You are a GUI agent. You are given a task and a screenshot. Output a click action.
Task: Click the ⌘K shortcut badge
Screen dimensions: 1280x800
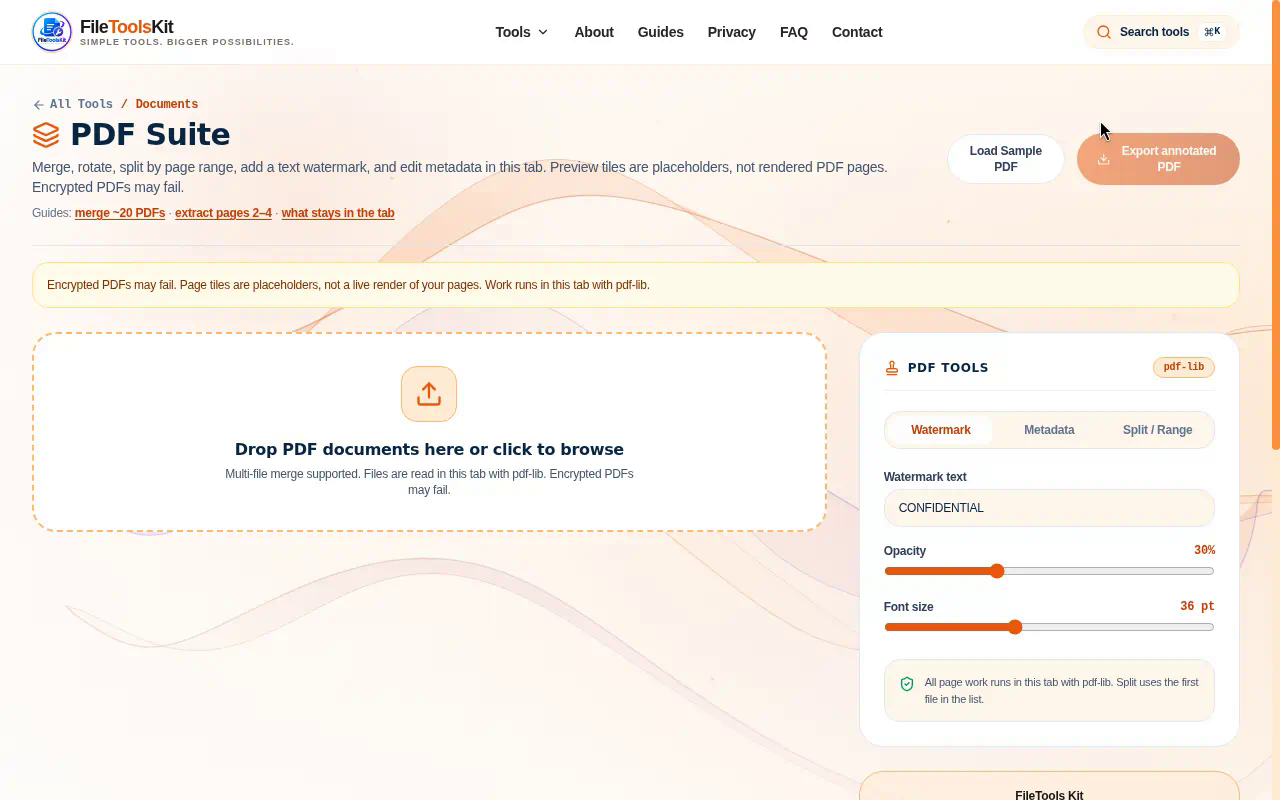click(1212, 32)
